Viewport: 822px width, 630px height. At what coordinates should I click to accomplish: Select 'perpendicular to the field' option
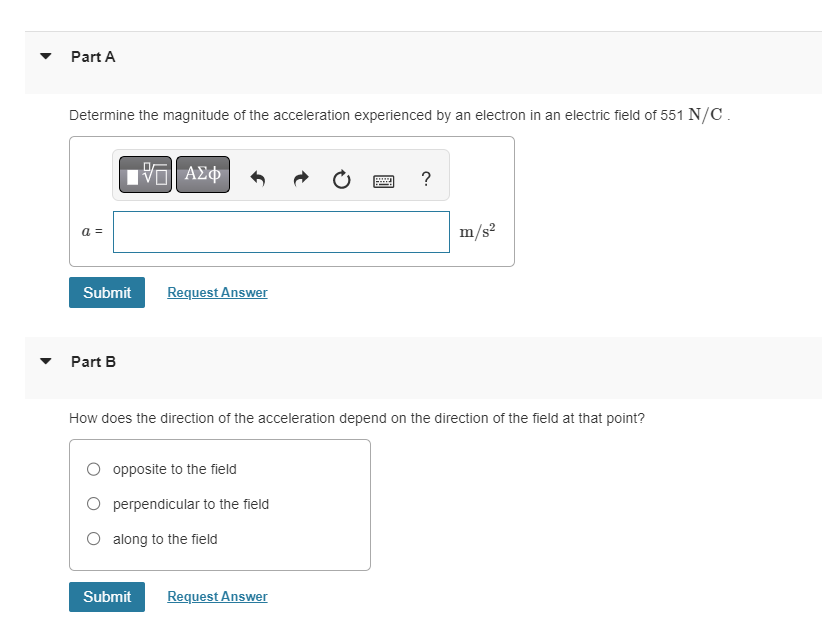point(94,504)
